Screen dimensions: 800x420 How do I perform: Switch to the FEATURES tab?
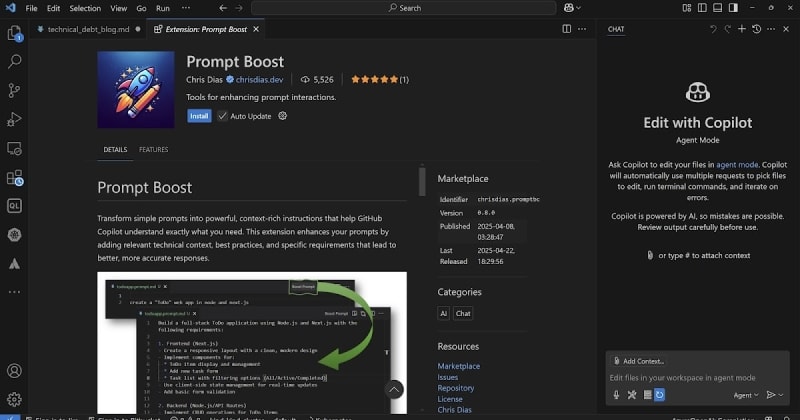click(153, 150)
